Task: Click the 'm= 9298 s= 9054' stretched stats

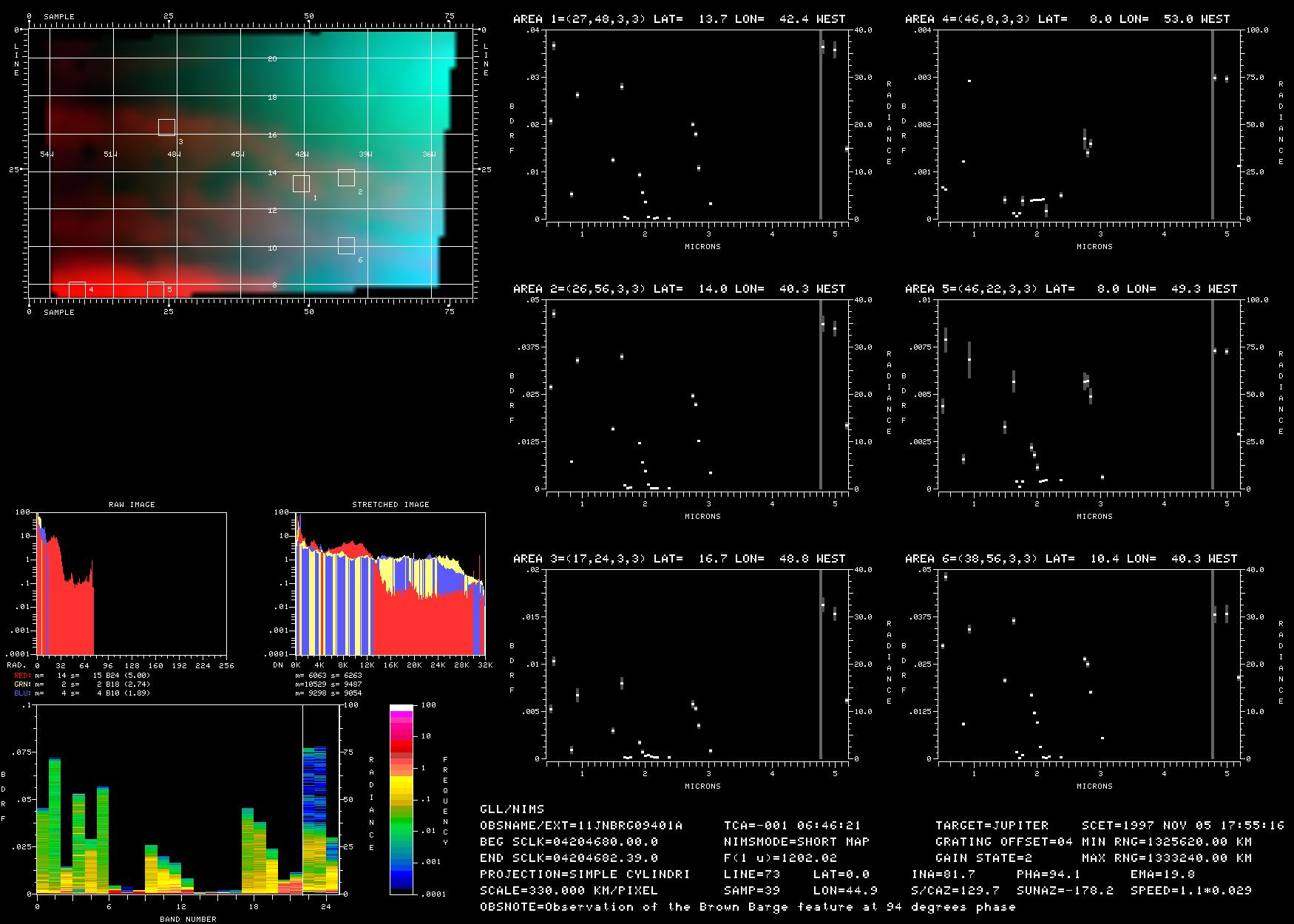Action: click(x=328, y=693)
